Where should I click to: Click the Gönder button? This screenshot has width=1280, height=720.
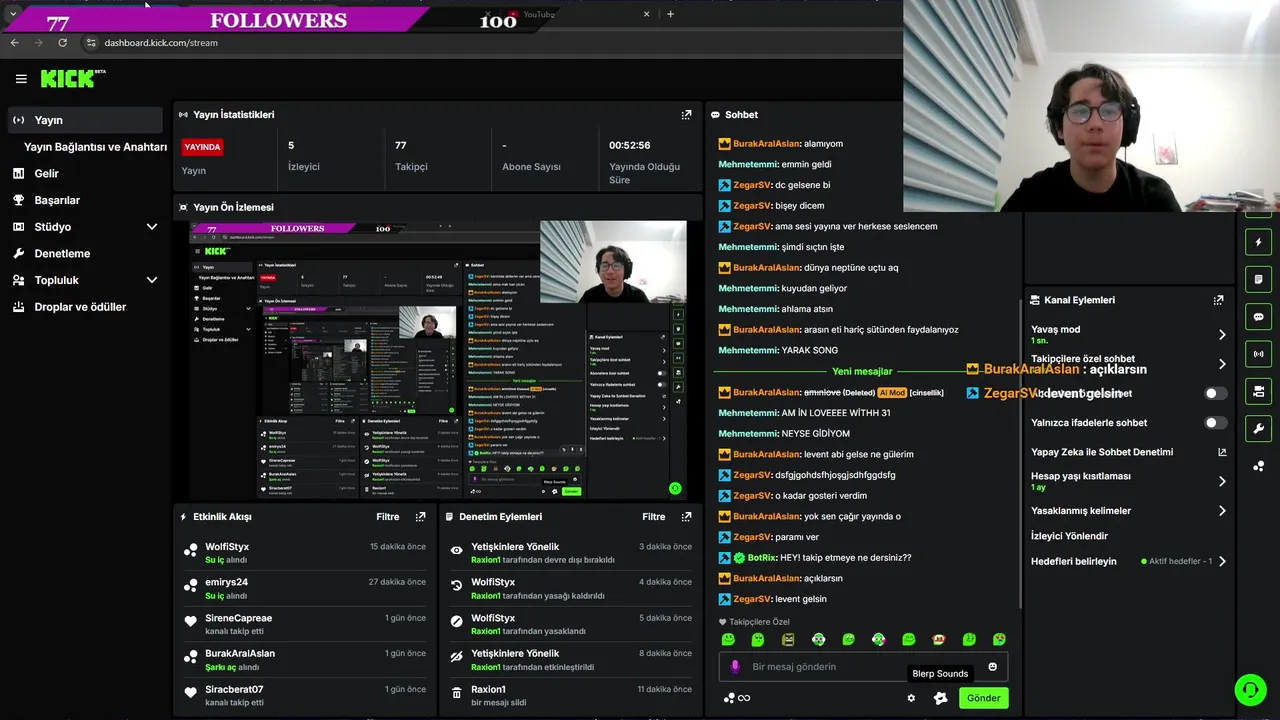pos(983,698)
